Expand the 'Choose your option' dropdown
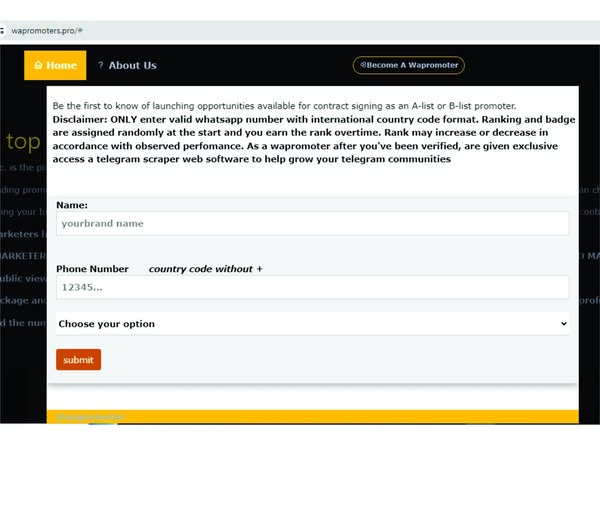This screenshot has height=521, width=600. click(x=312, y=324)
